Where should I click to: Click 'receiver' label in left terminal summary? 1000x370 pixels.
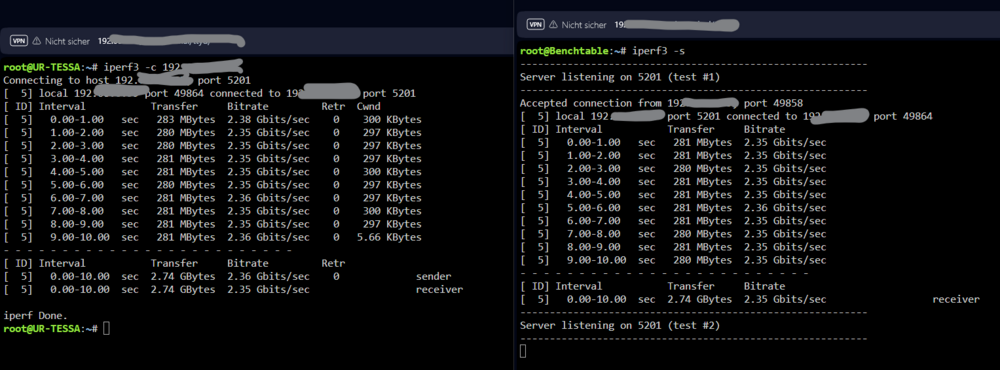click(439, 290)
